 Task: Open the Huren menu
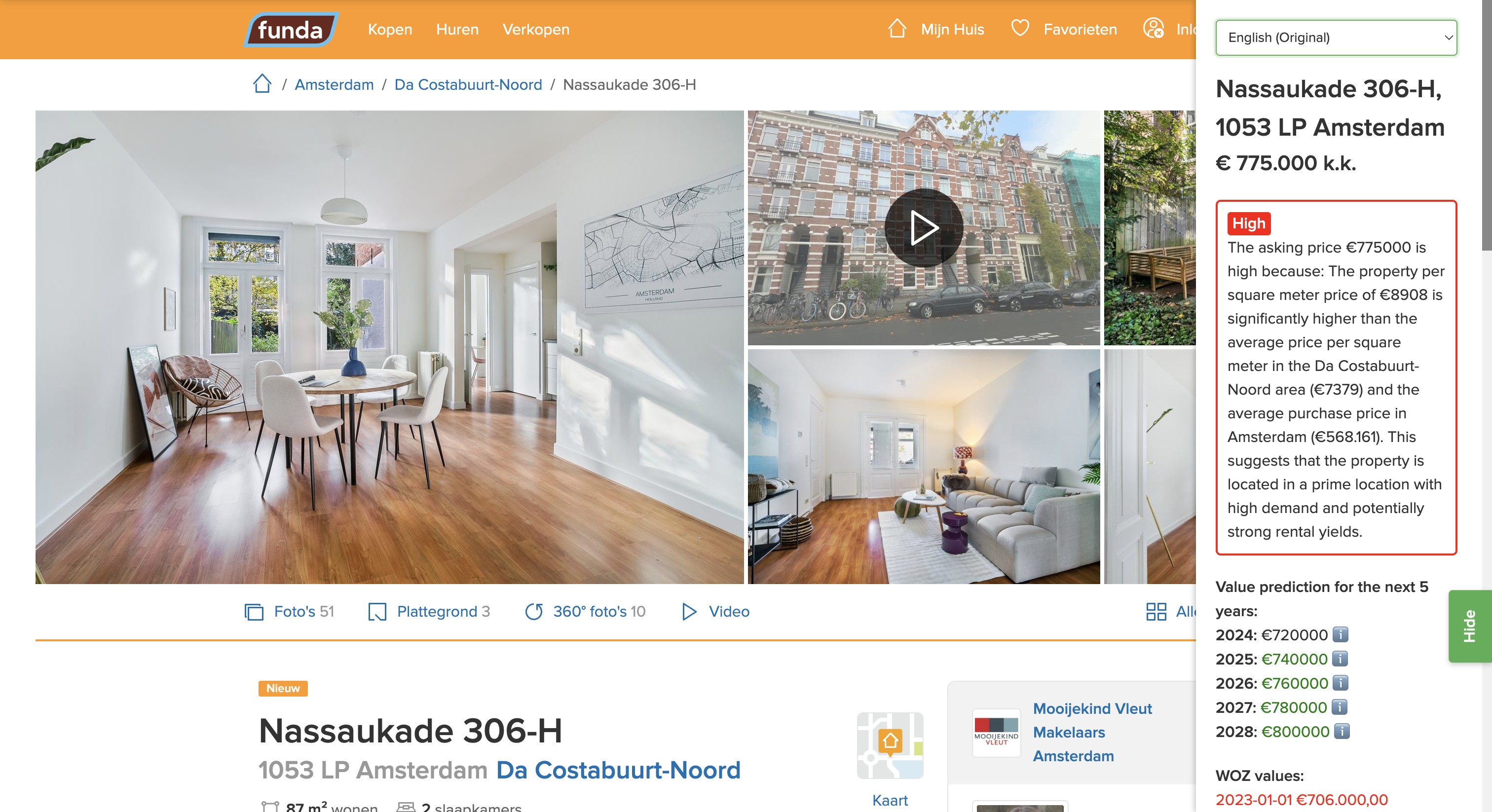[x=457, y=30]
